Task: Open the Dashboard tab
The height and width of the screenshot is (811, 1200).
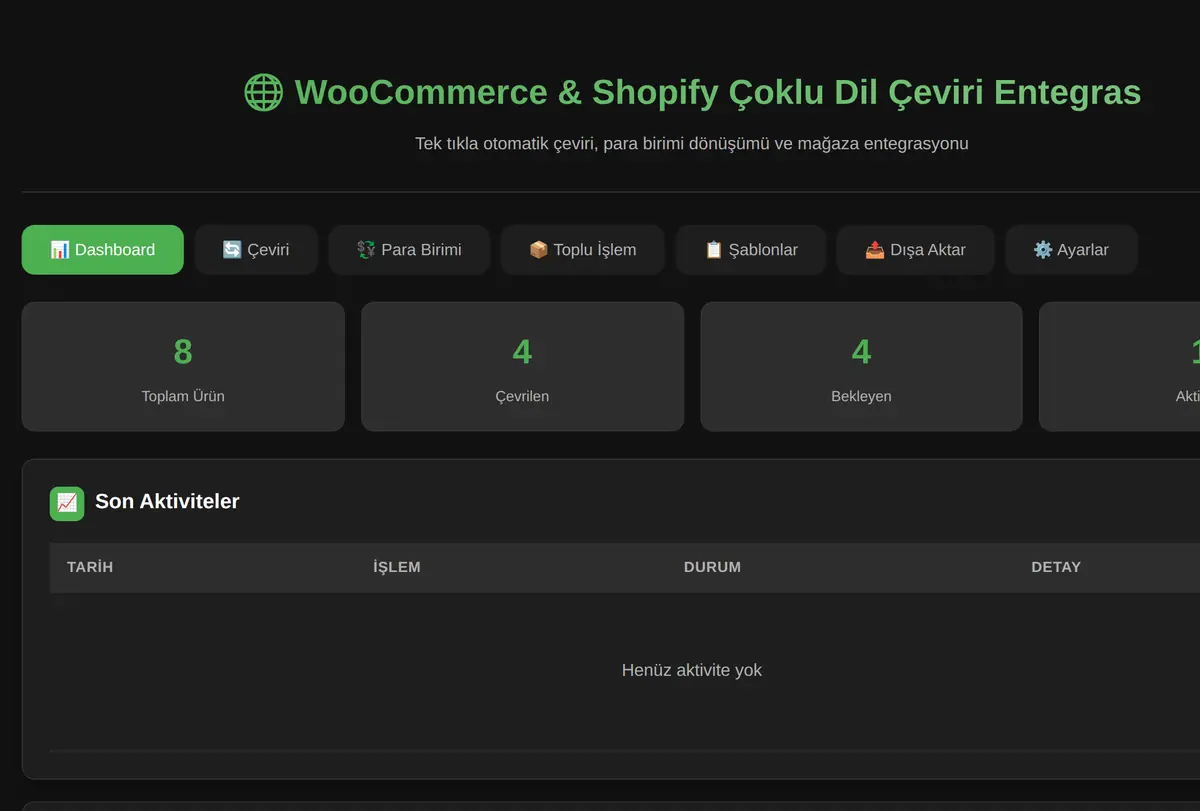Action: tap(103, 250)
